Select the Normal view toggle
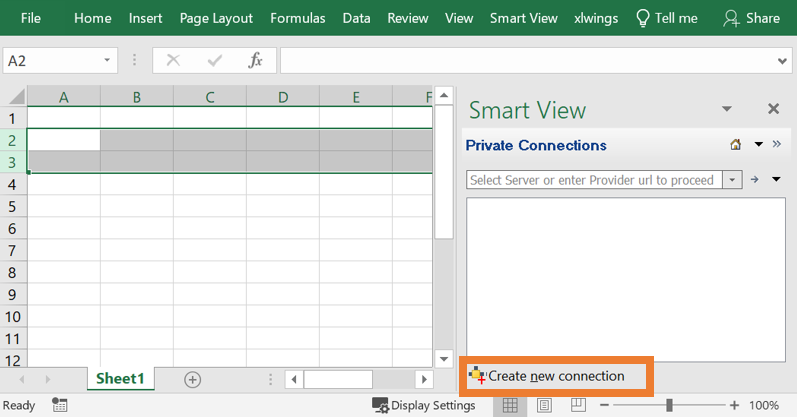This screenshot has height=420, width=797. point(510,405)
